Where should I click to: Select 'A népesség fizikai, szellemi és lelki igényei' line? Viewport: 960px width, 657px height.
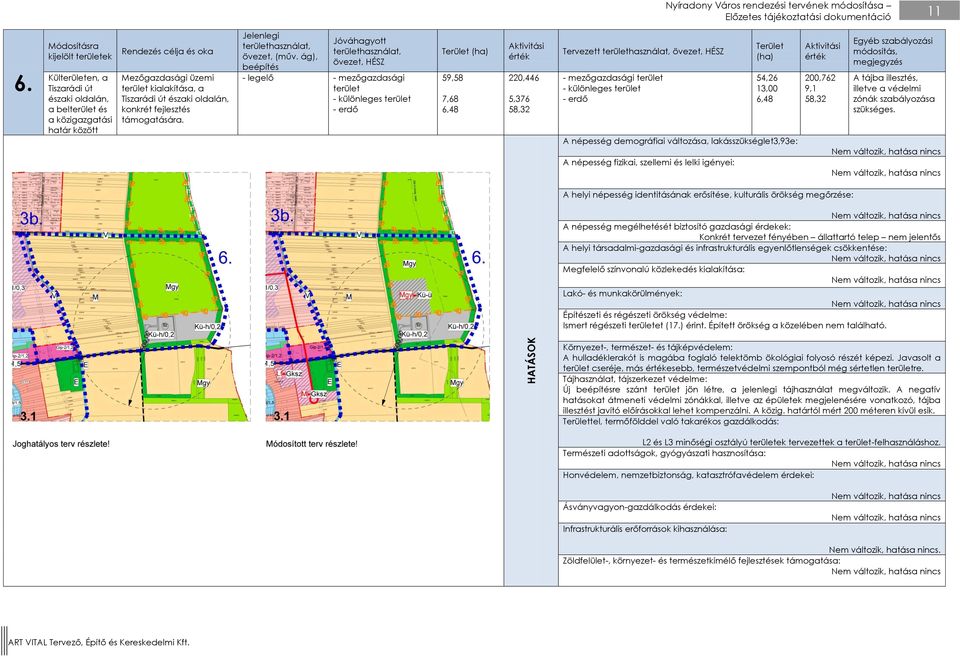[648, 162]
